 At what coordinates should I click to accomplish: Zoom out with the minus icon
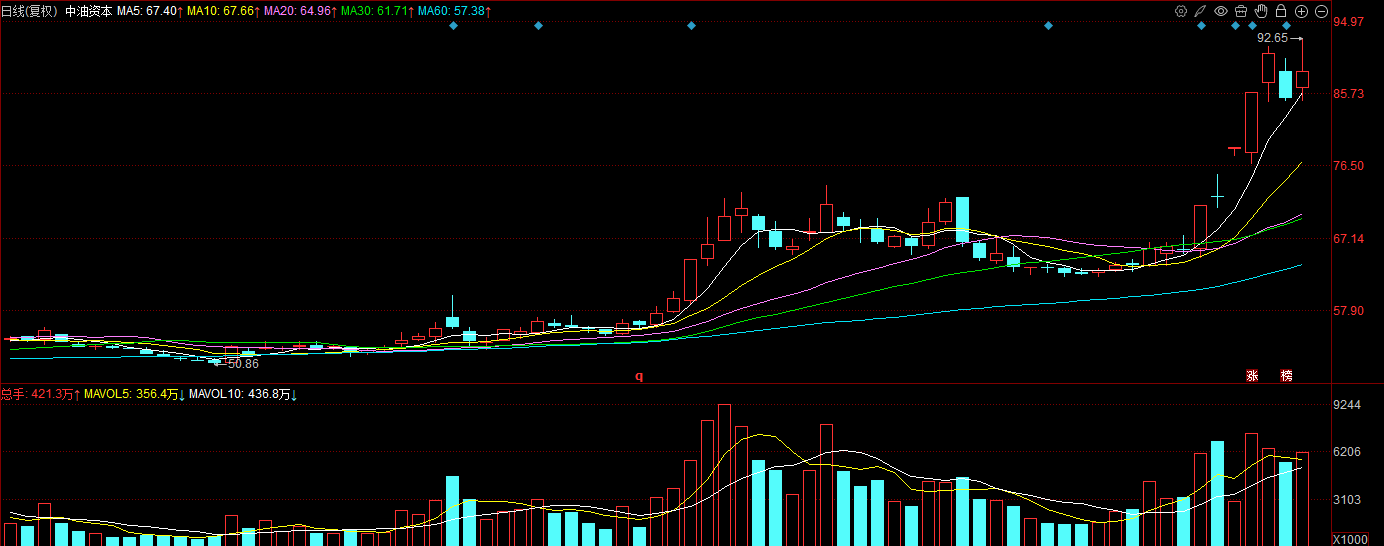pyautogui.click(x=1321, y=11)
